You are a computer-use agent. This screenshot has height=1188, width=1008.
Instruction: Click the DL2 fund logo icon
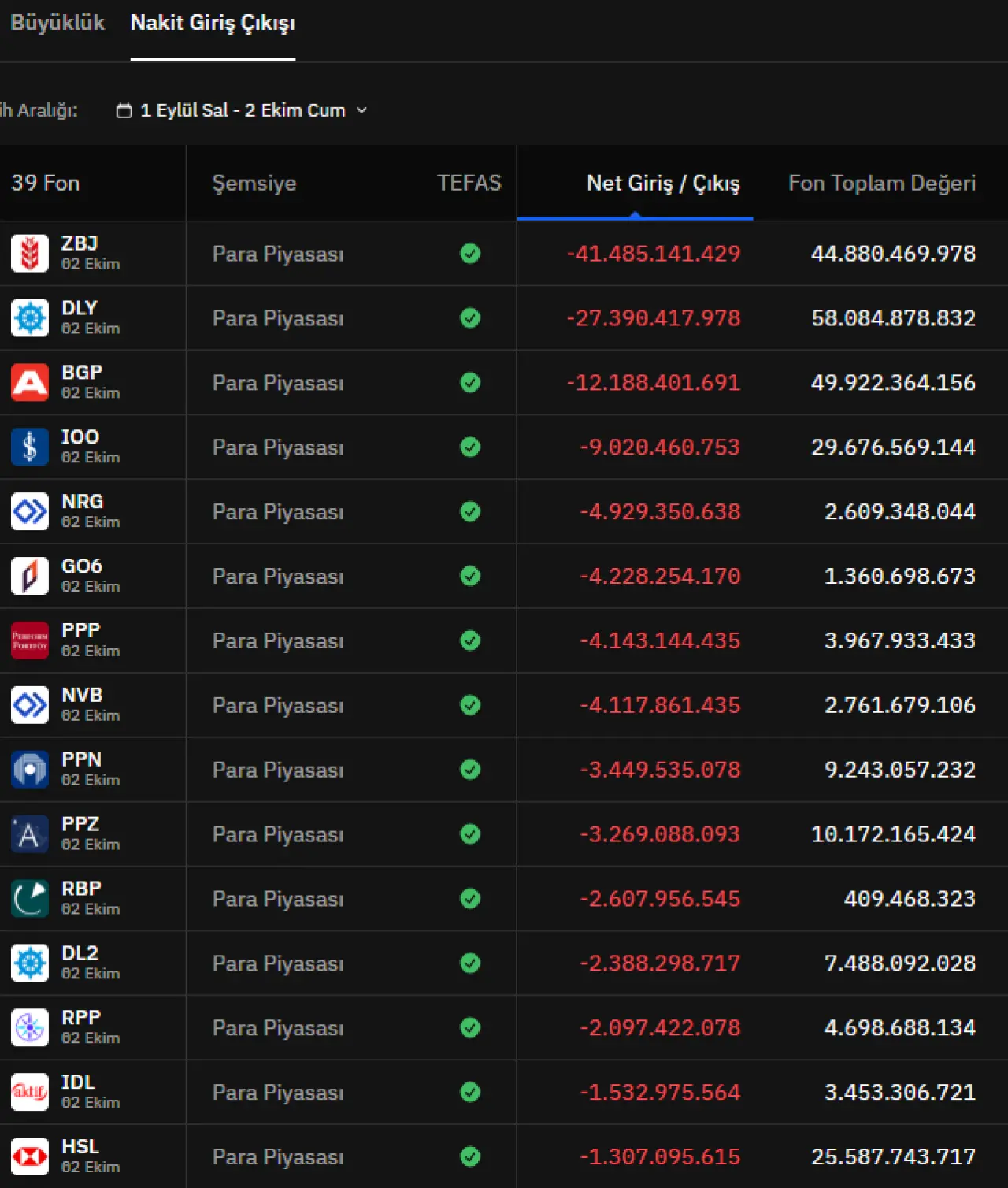(x=30, y=963)
